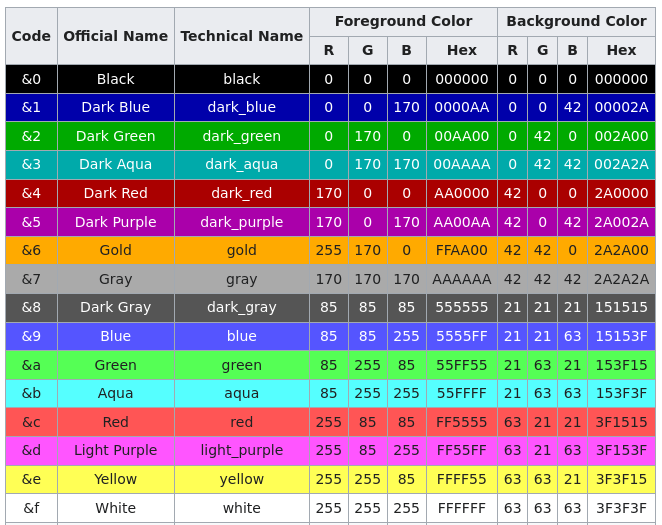Select the Background Color header cell

[x=576, y=21]
